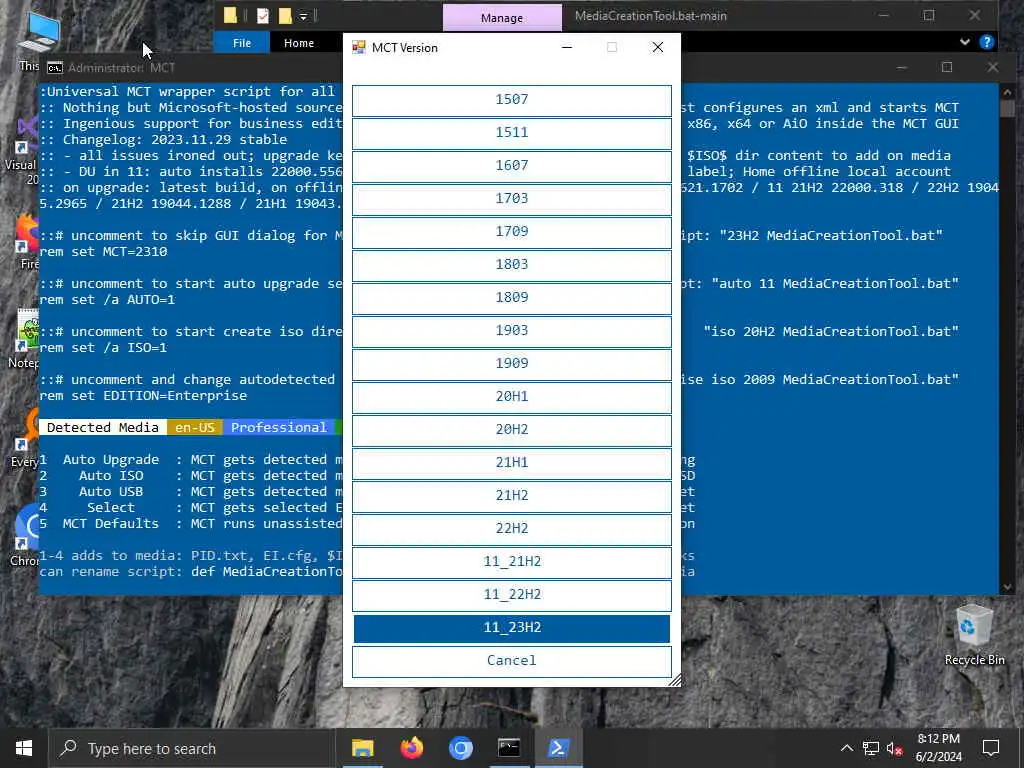Open File Explorer help question mark icon

(x=987, y=42)
